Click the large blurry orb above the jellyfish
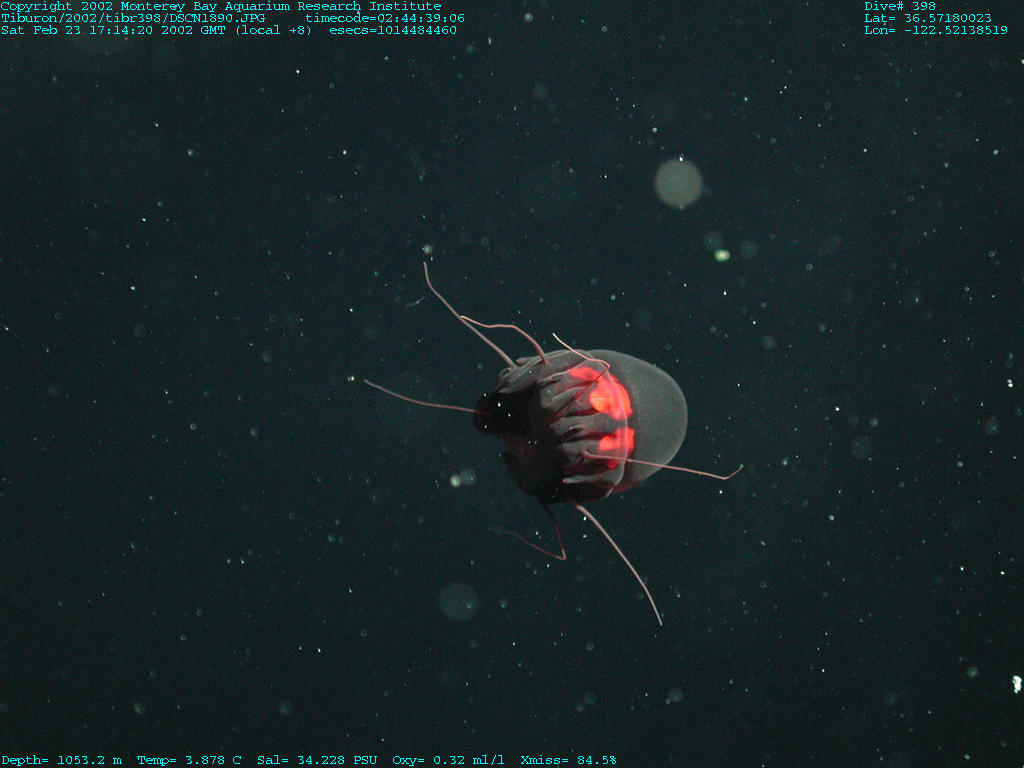 (678, 183)
